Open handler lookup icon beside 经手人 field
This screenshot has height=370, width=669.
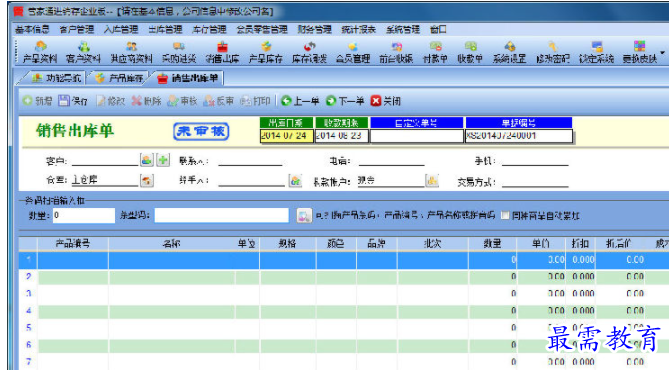(x=295, y=181)
